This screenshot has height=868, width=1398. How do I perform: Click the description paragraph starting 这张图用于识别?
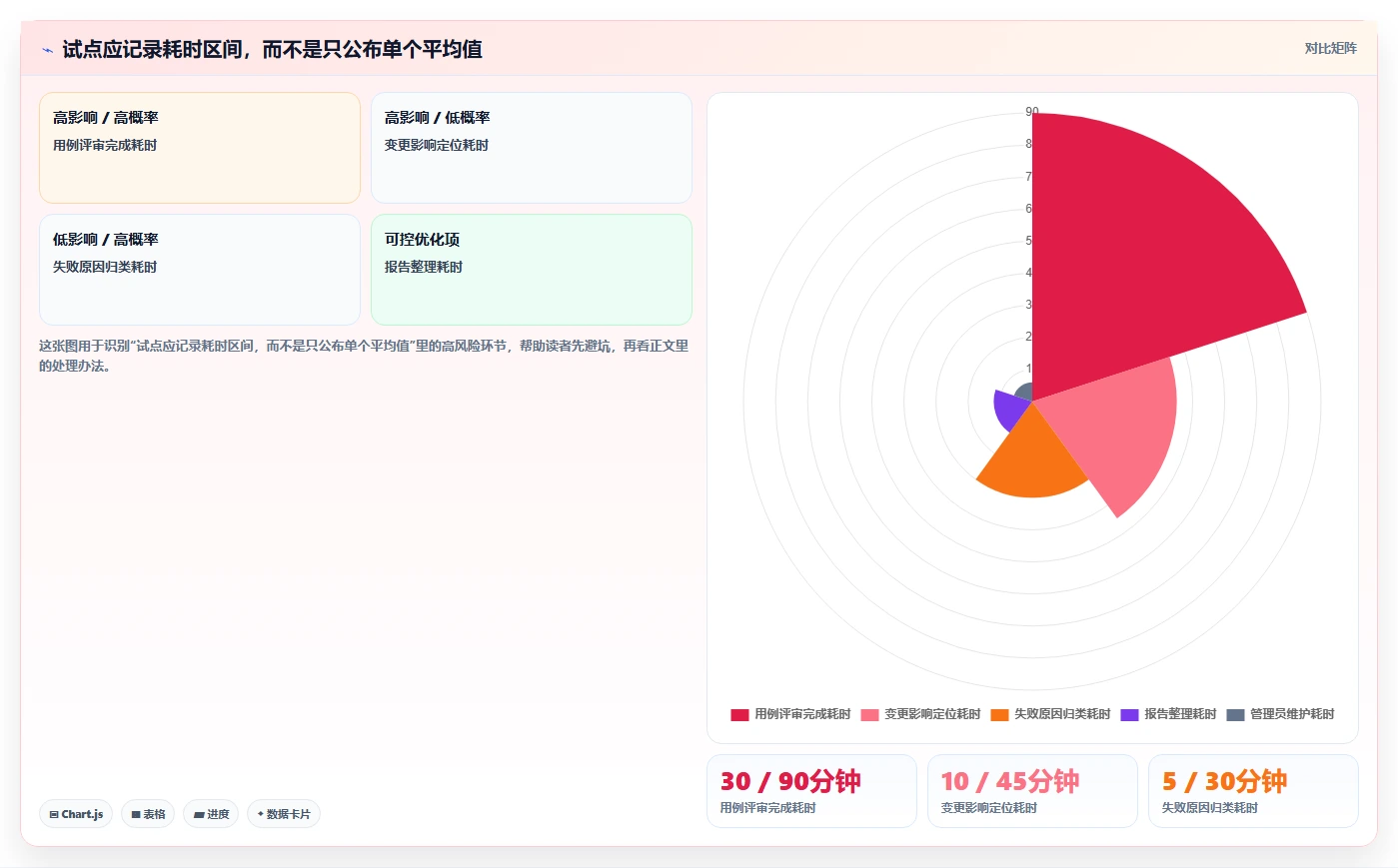point(364,356)
